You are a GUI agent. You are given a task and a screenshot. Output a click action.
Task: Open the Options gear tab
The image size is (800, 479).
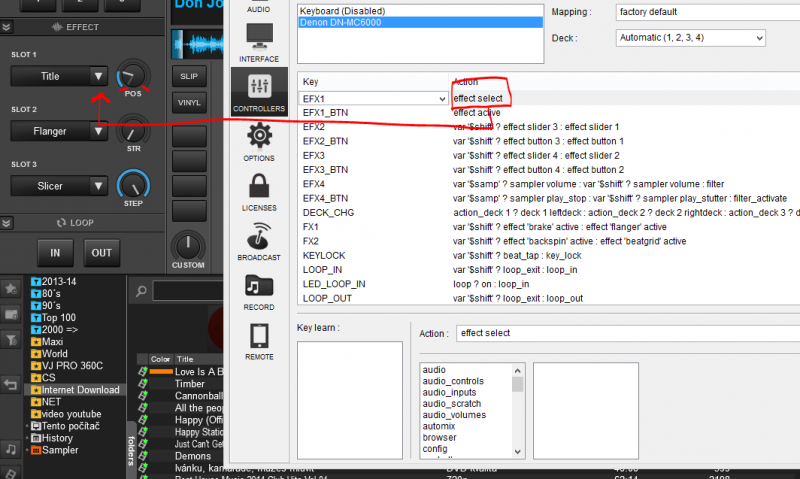point(259,142)
